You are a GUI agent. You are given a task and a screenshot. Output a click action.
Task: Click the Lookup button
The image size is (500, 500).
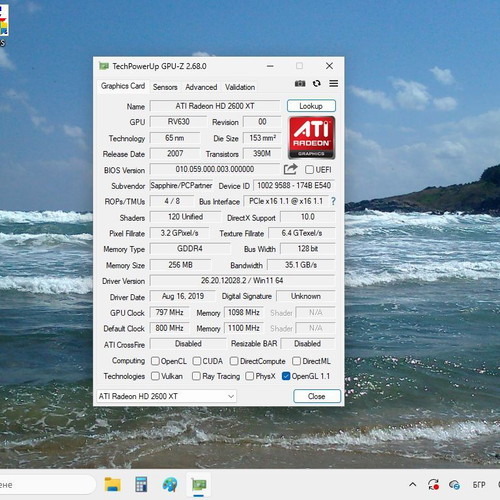click(x=311, y=106)
